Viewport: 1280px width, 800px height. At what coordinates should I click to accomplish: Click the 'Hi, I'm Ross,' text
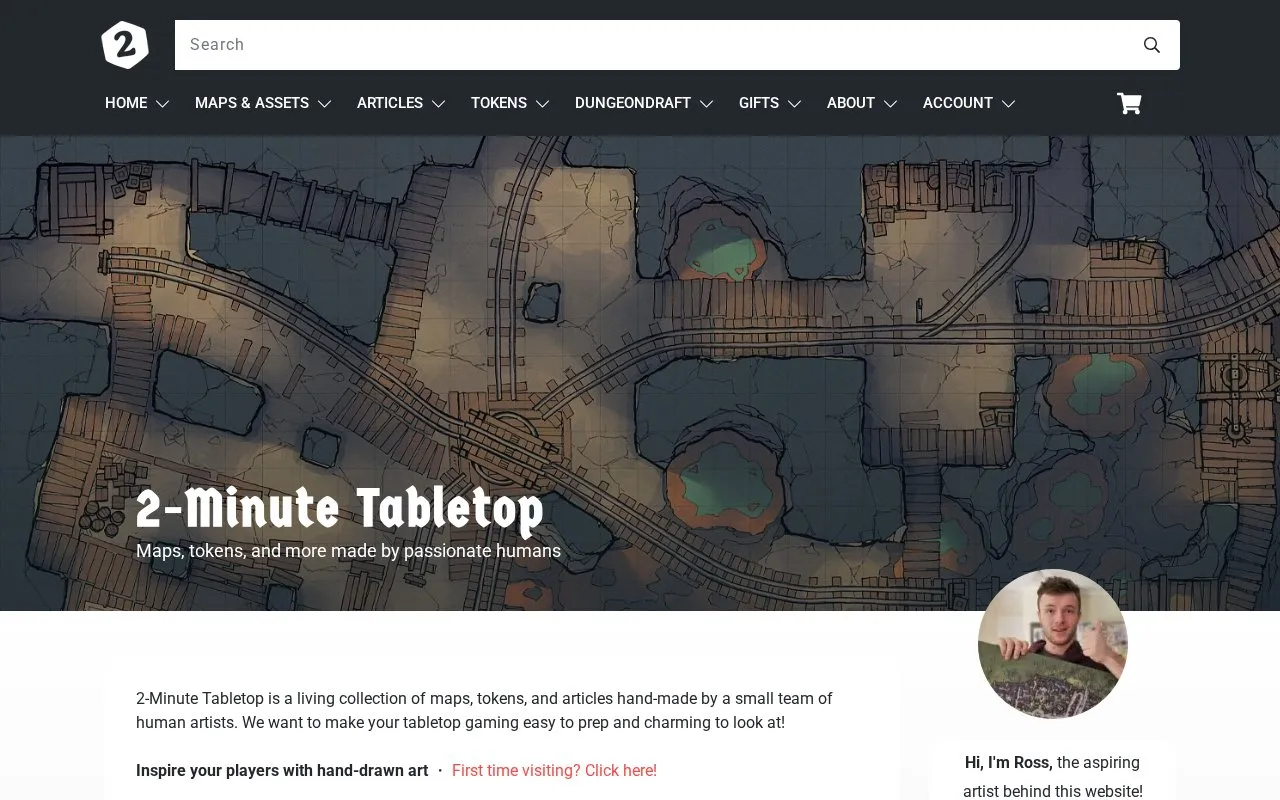[x=1009, y=762]
